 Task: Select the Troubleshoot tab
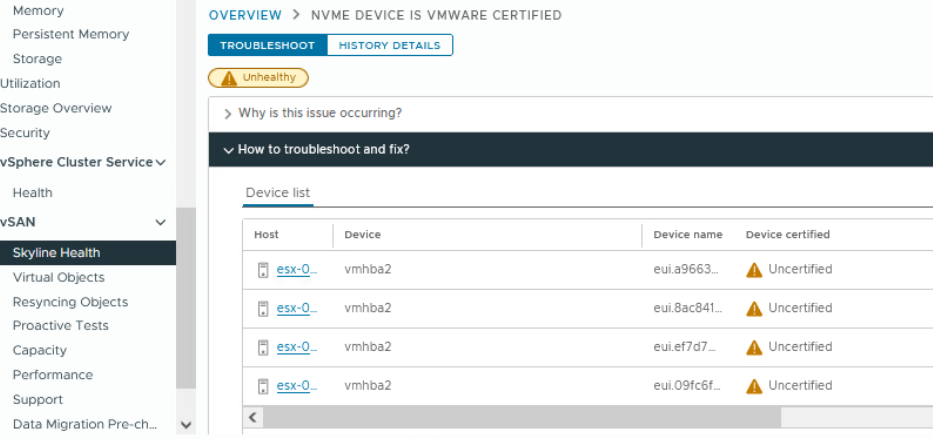[267, 46]
